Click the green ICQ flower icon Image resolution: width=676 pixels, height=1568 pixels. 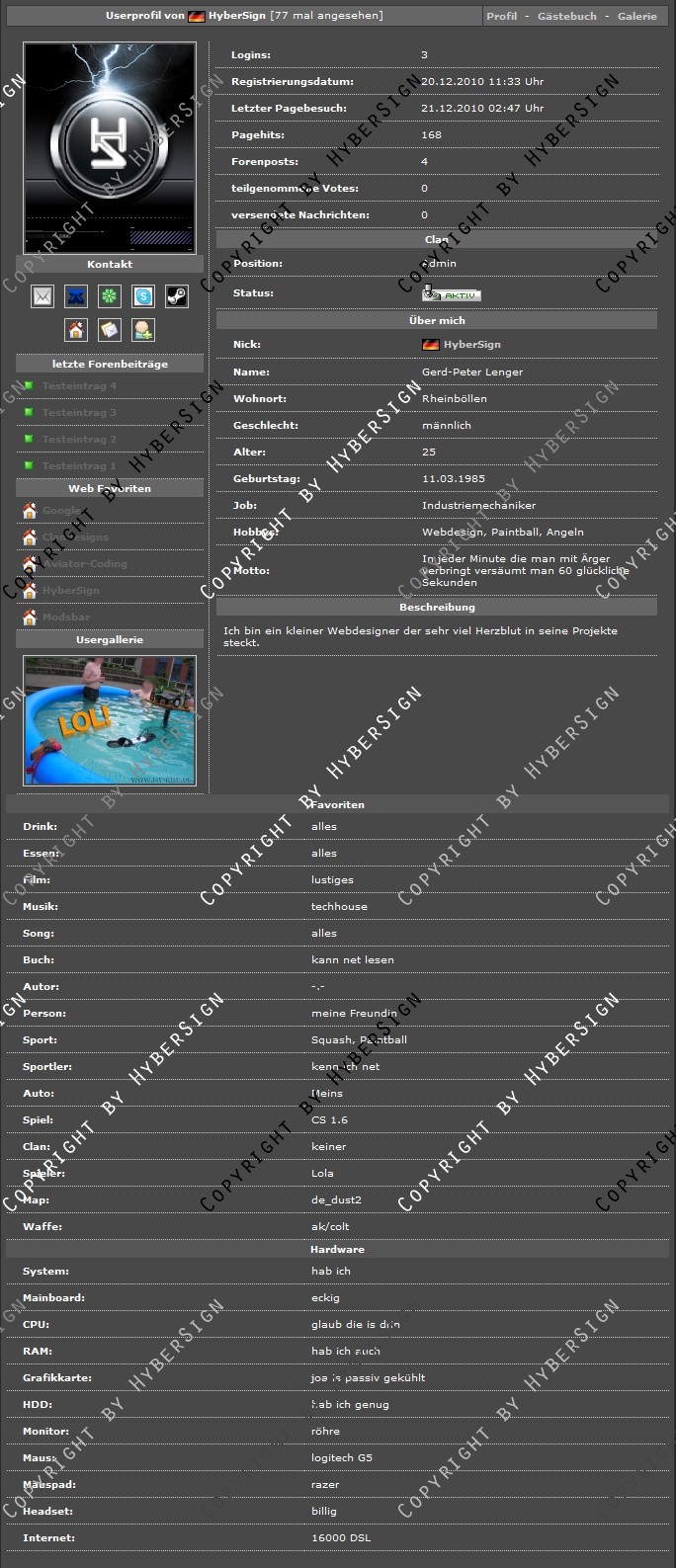pyautogui.click(x=110, y=295)
